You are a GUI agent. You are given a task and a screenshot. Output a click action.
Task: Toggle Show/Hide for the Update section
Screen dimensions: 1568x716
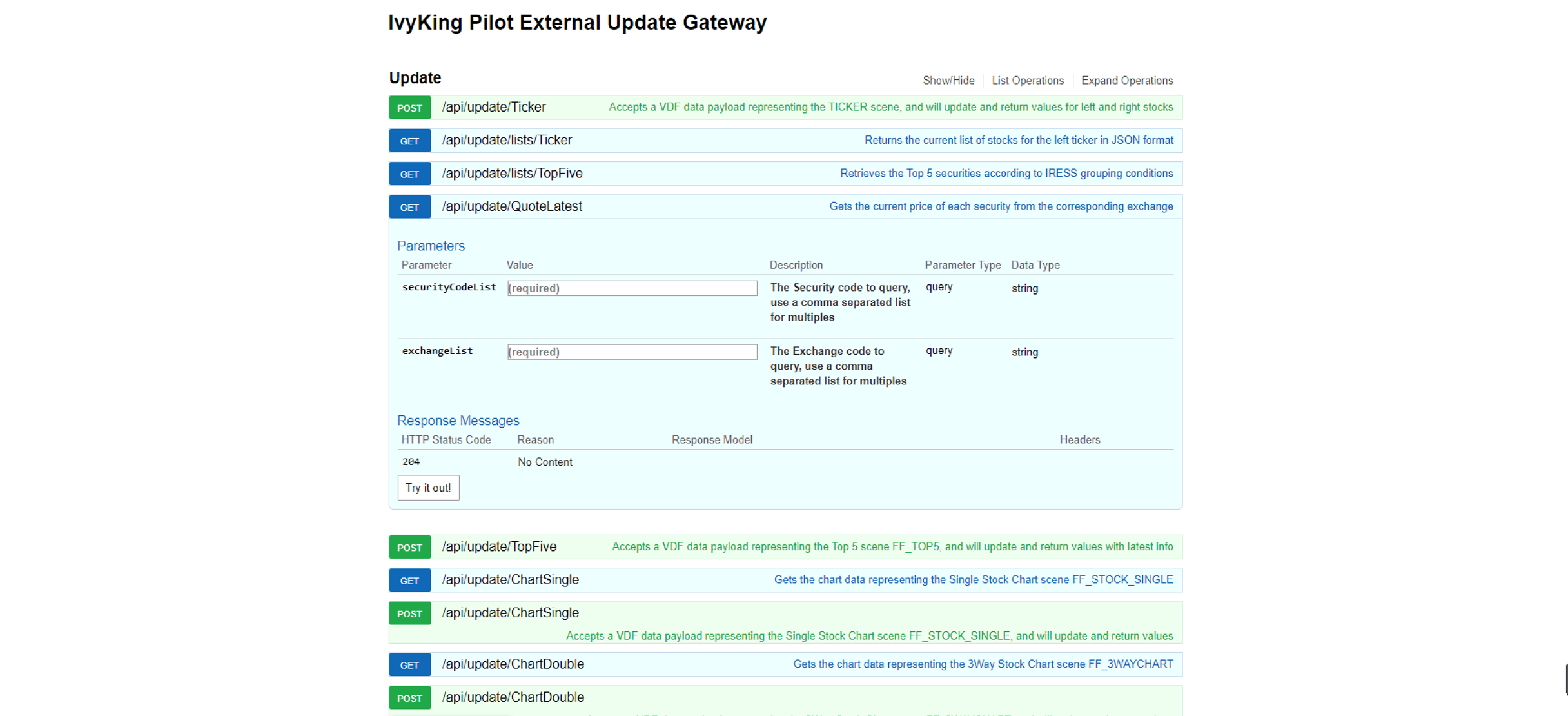click(948, 80)
